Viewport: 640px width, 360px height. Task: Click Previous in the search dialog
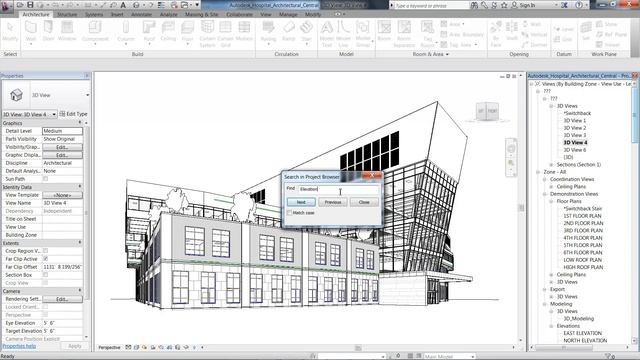333,202
